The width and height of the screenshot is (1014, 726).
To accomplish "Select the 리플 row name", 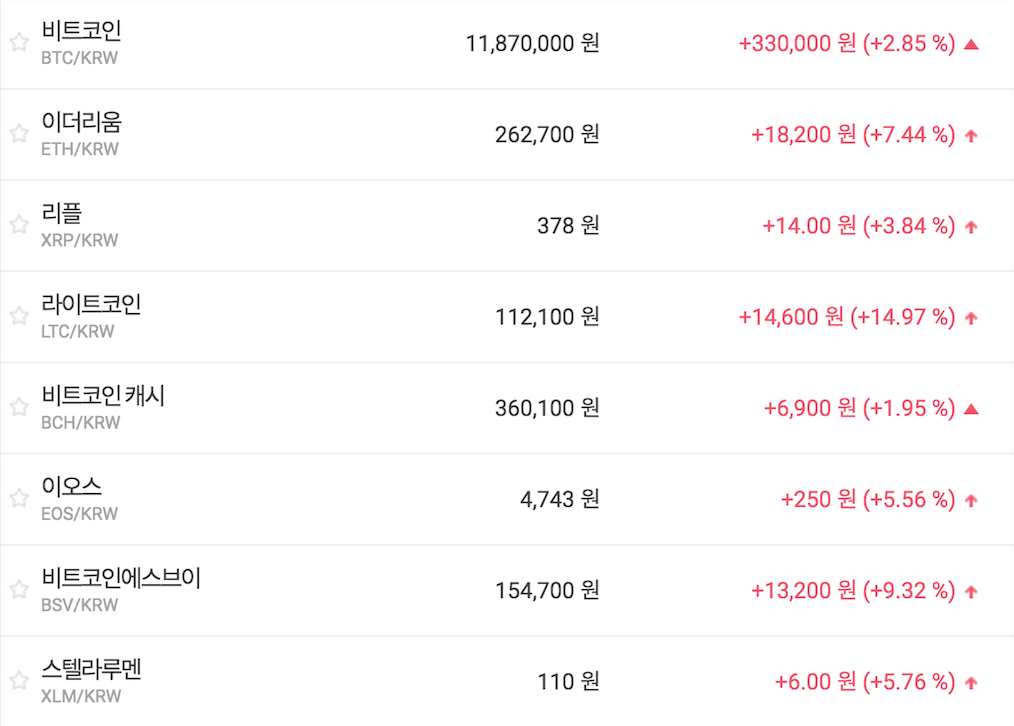I will (x=62, y=213).
